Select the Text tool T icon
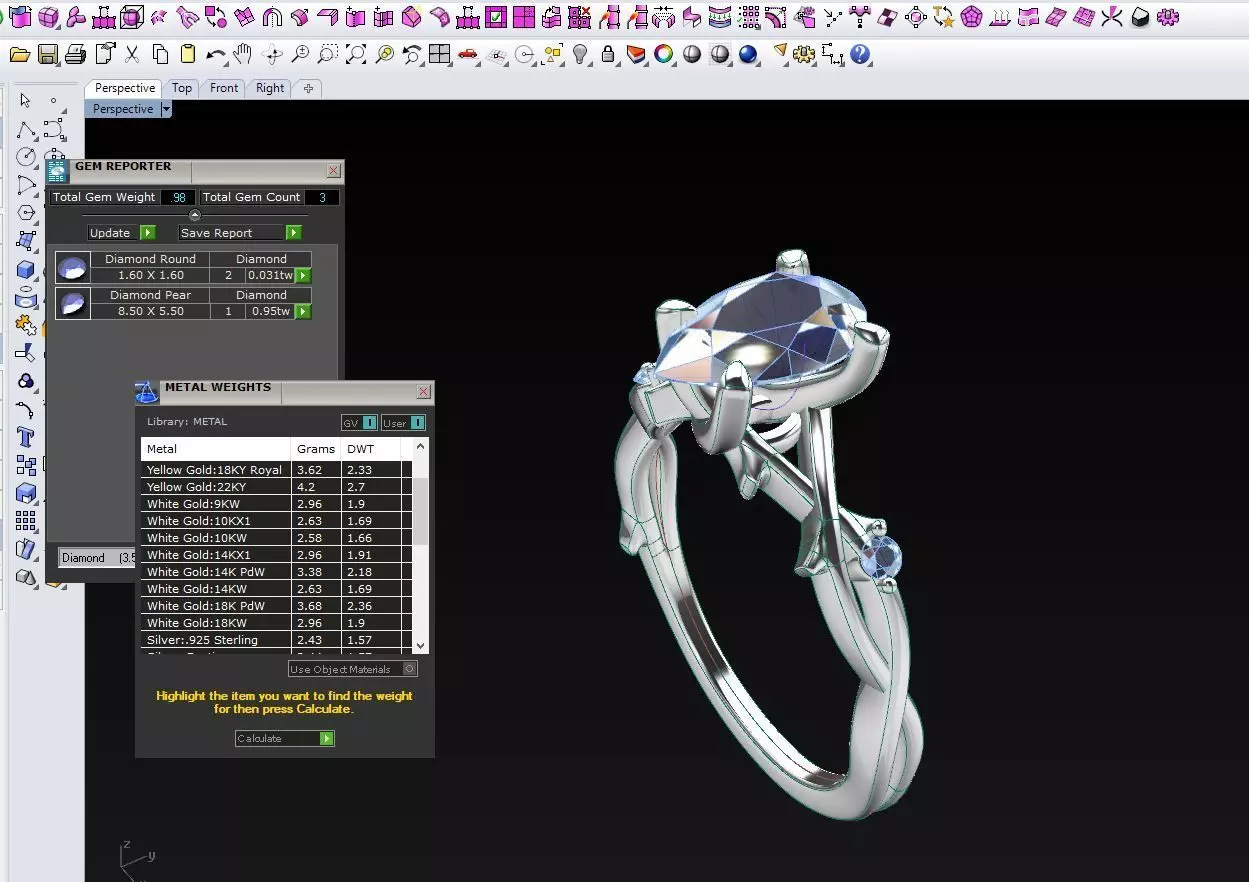The image size is (1249, 882). click(26, 437)
